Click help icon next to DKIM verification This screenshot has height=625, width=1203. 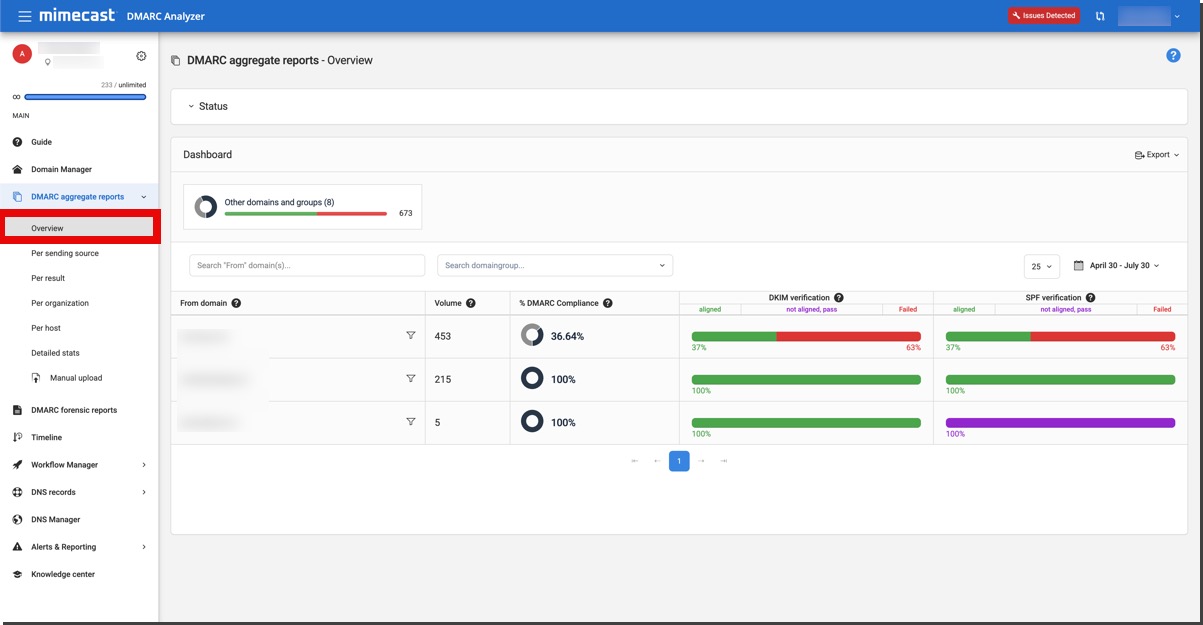[x=839, y=297]
